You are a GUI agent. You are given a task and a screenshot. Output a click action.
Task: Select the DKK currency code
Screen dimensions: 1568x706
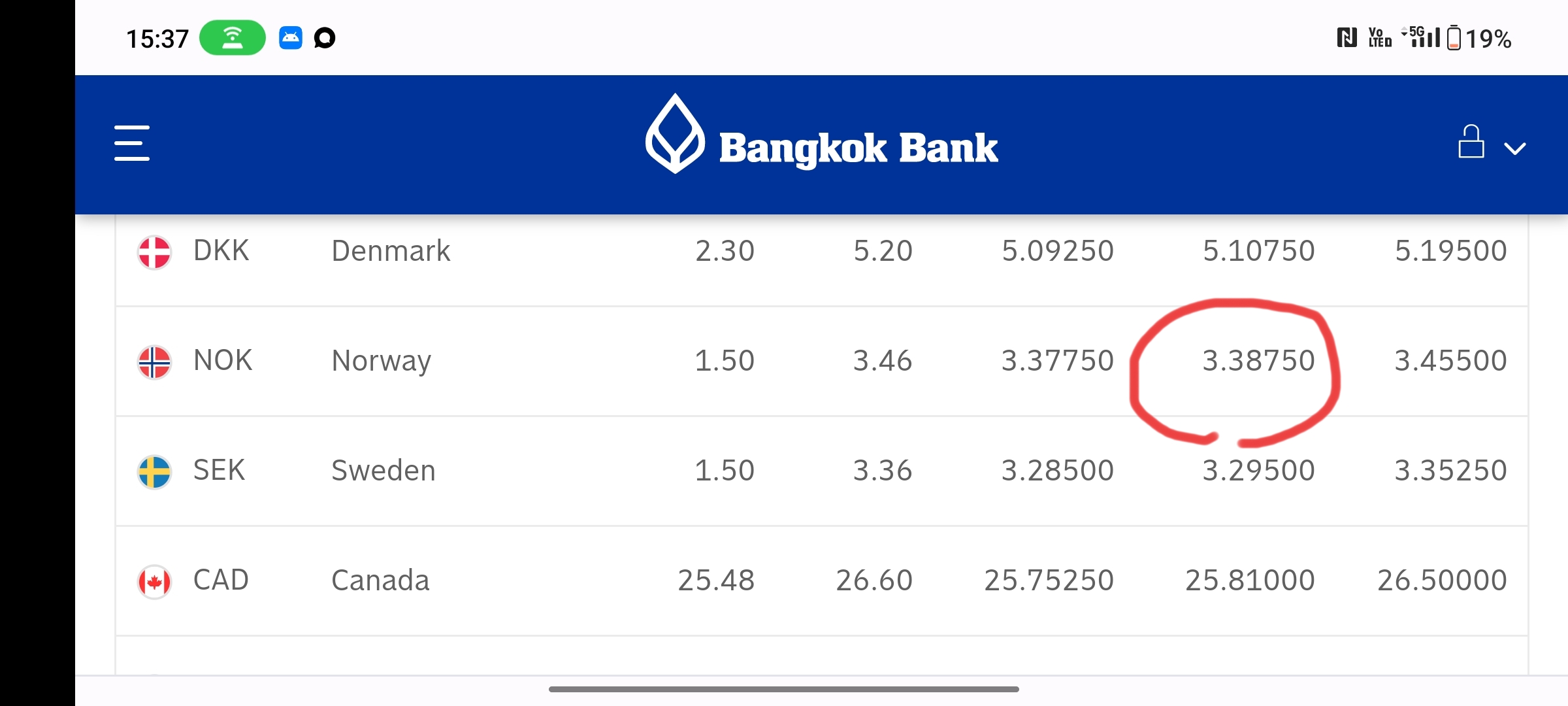click(x=221, y=251)
